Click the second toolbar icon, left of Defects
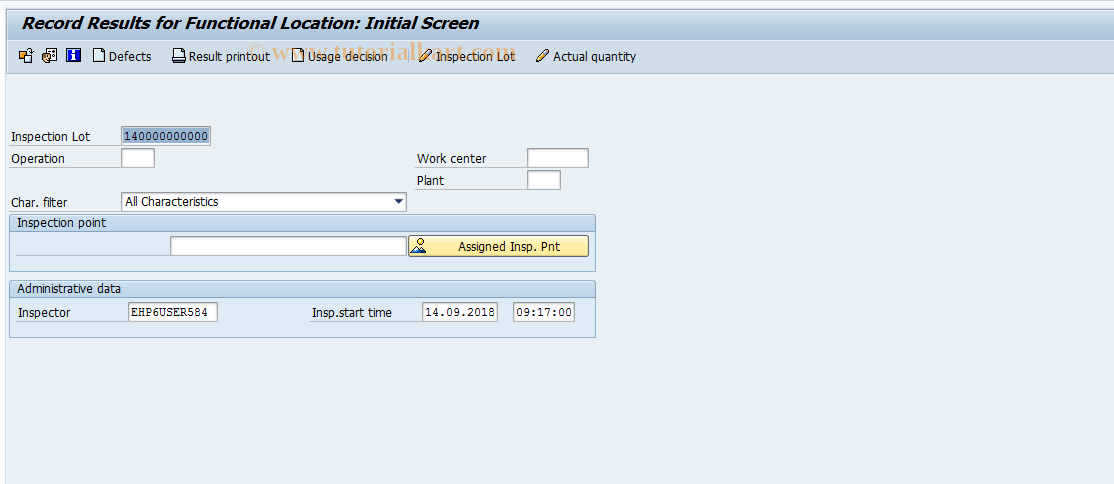Screen dimensions: 1114x484 coord(49,56)
